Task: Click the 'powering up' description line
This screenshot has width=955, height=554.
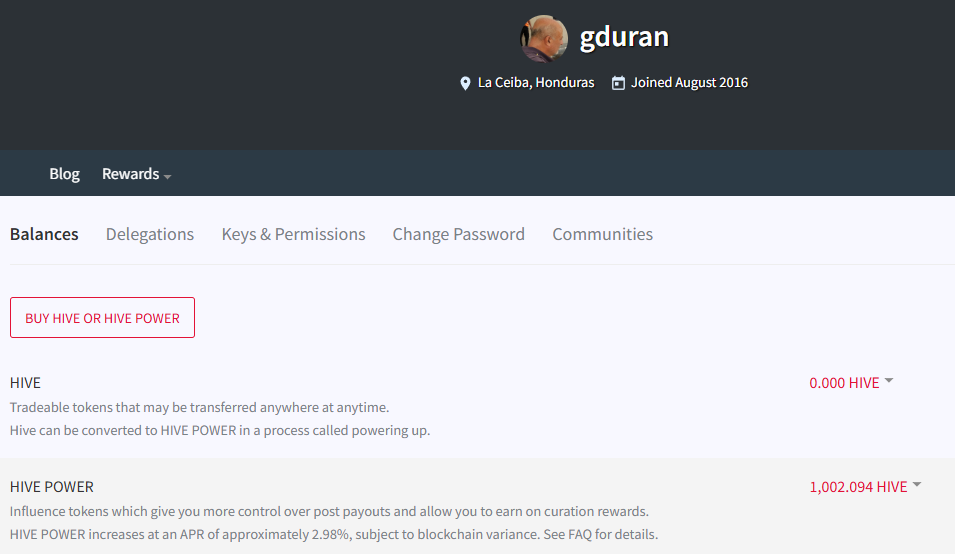Action: (x=220, y=430)
